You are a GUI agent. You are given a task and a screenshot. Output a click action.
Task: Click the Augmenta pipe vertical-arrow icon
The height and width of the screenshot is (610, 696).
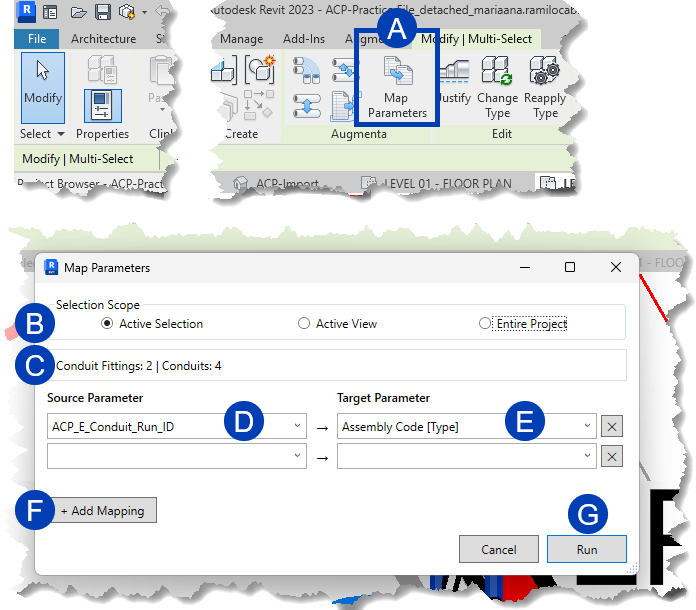point(306,106)
